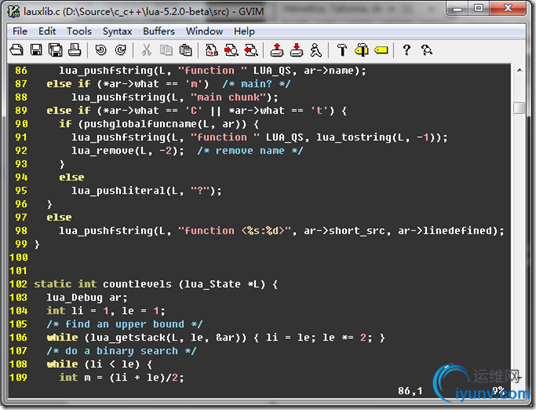Screen dimensions: 536x410
Task: Save the current file via floppy icon
Action: click(36, 50)
